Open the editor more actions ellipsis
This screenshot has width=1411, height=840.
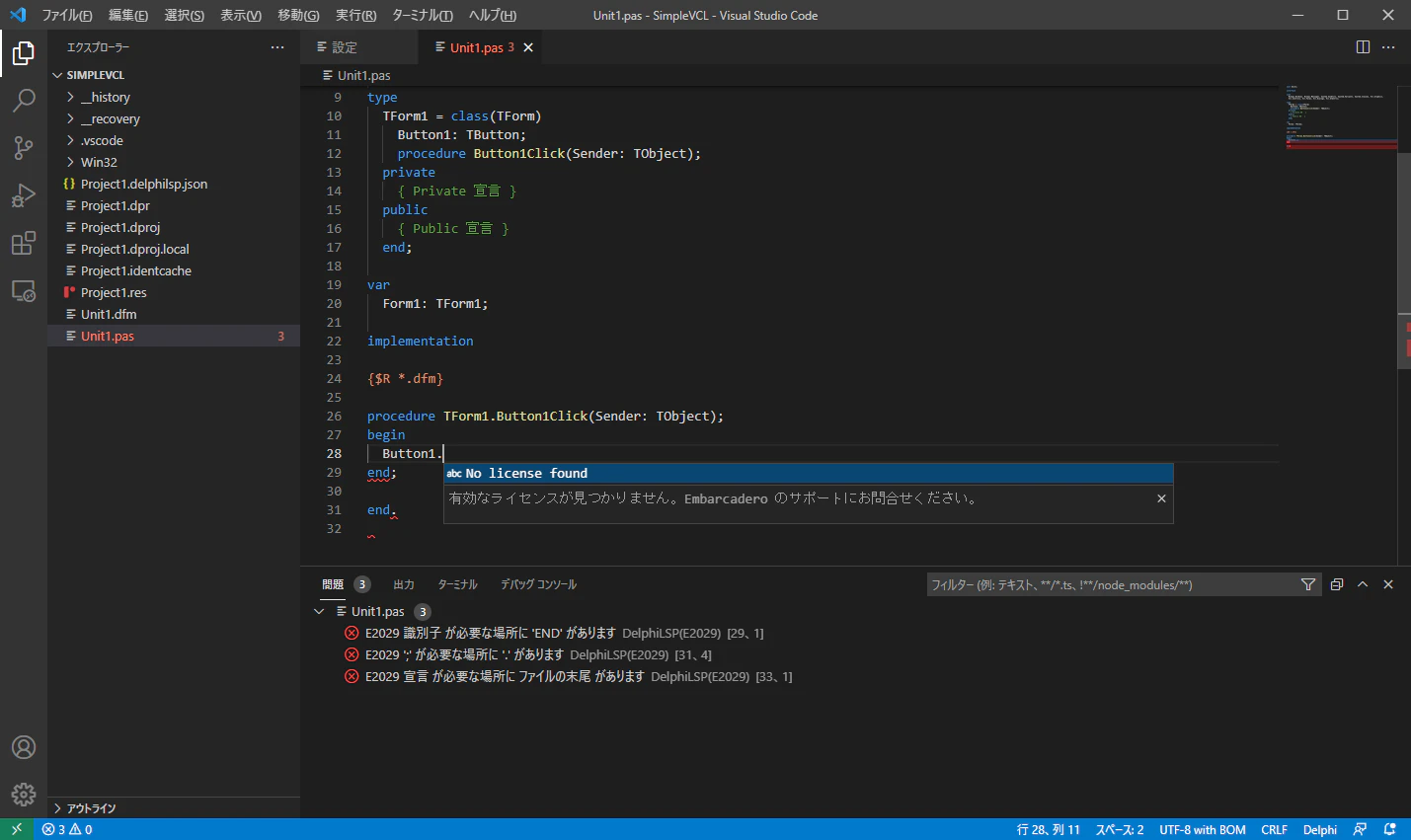(x=1388, y=47)
